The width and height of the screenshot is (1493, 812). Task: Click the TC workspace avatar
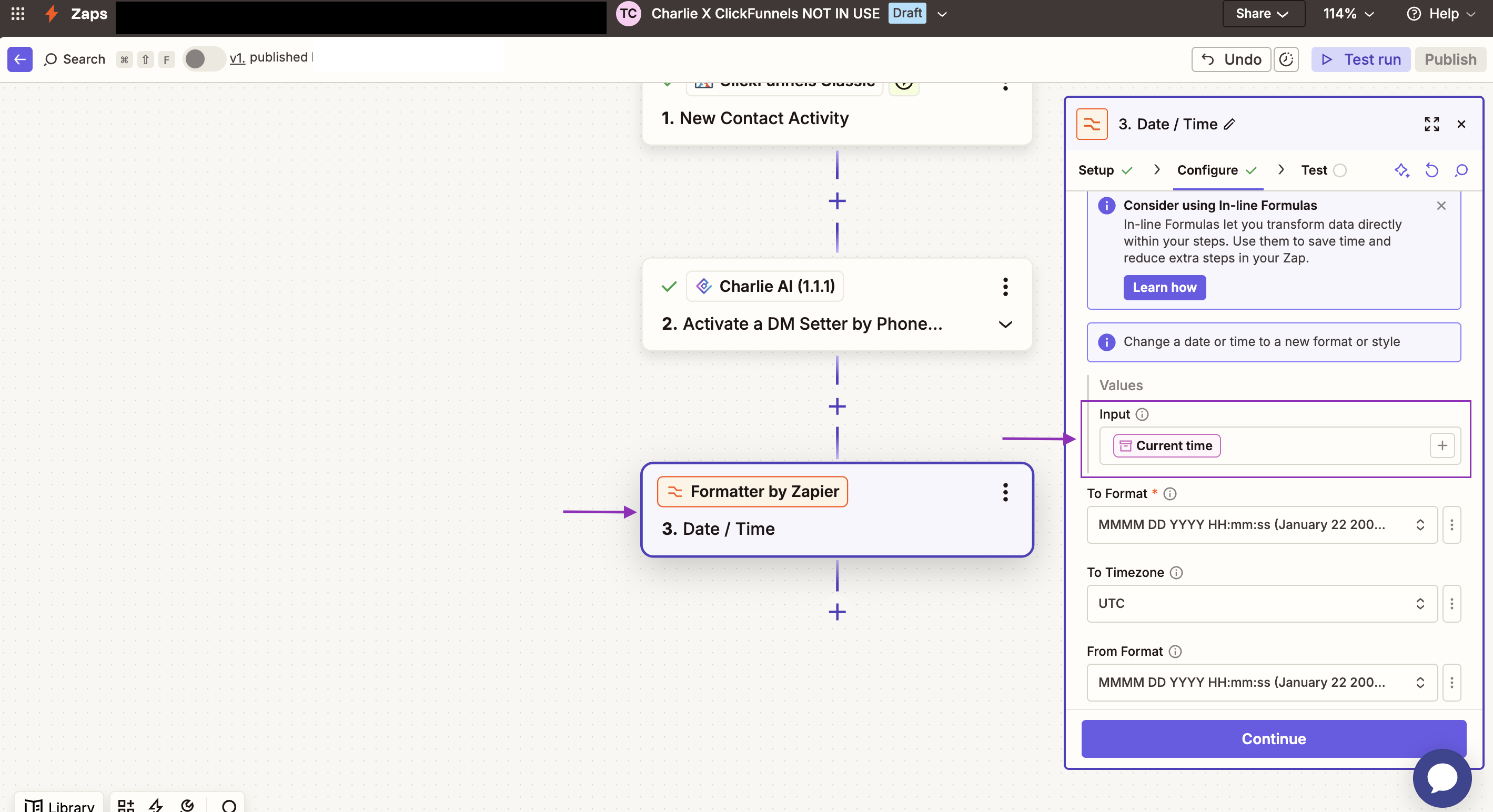tap(628, 13)
